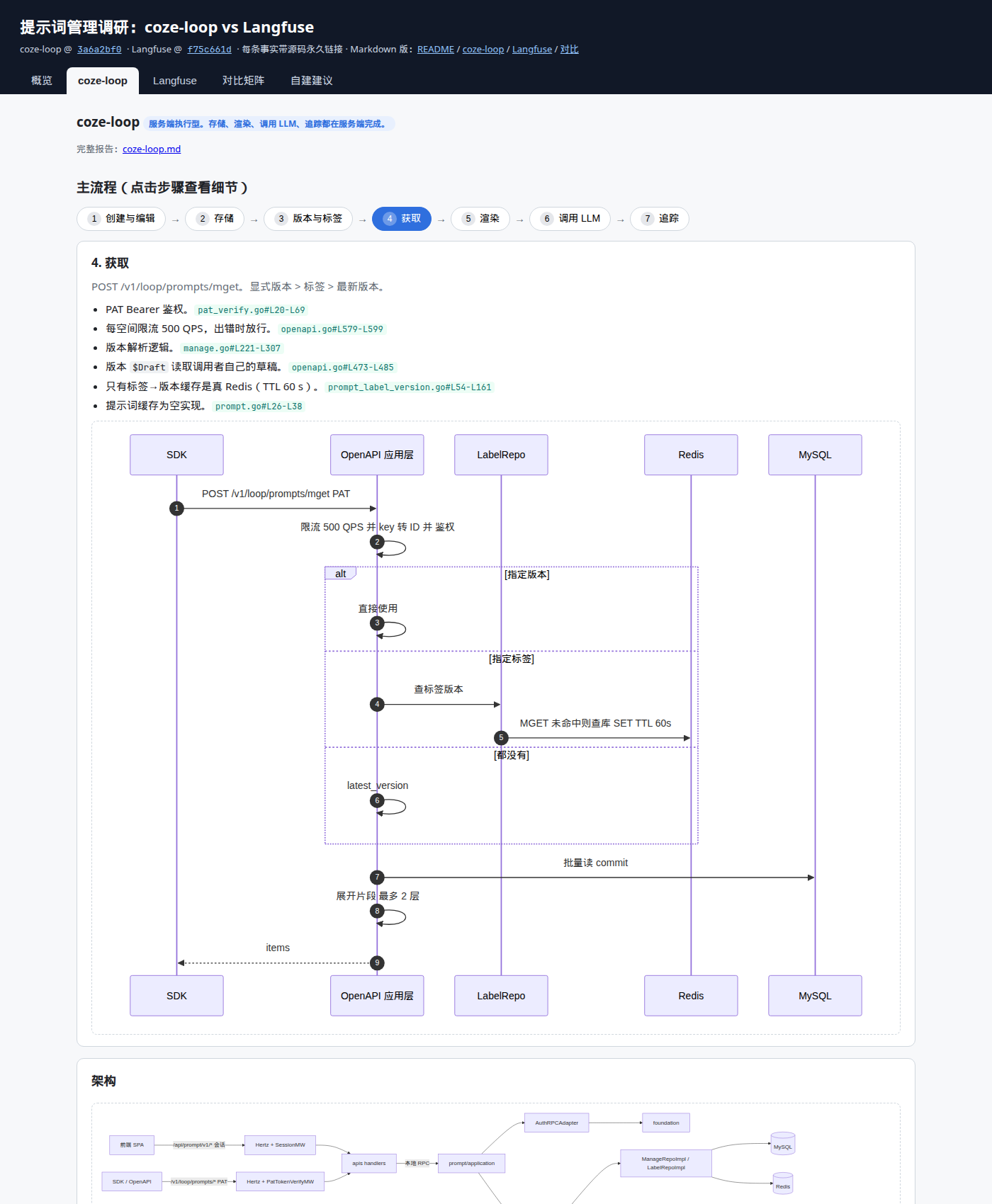Click the top OpenAPI 应用层 participant box
This screenshot has height=1204, width=992.
(377, 455)
